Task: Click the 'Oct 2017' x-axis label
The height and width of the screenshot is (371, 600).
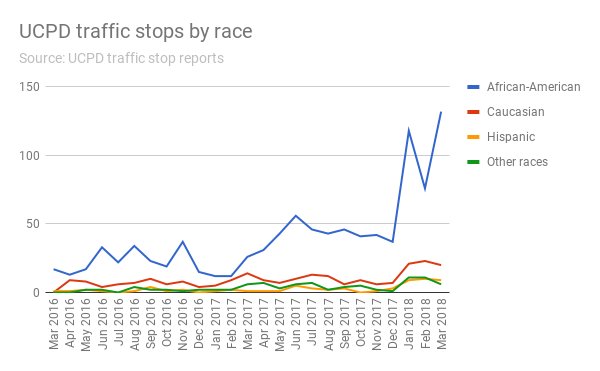Action: pyautogui.click(x=360, y=323)
